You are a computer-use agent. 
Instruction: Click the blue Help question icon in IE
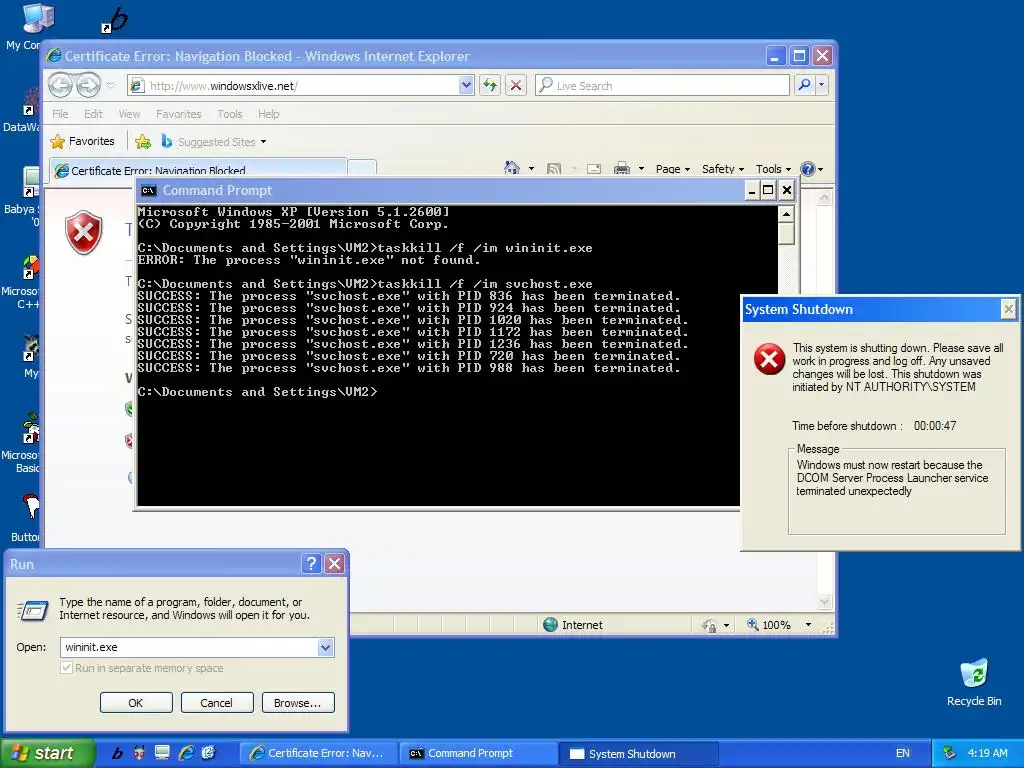(808, 168)
